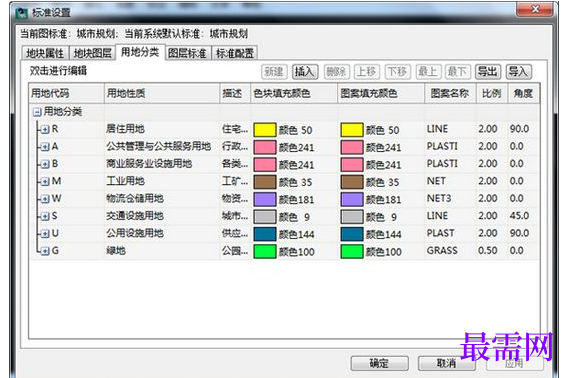Click the app icon in the title bar
The width and height of the screenshot is (572, 378).
(22, 13)
